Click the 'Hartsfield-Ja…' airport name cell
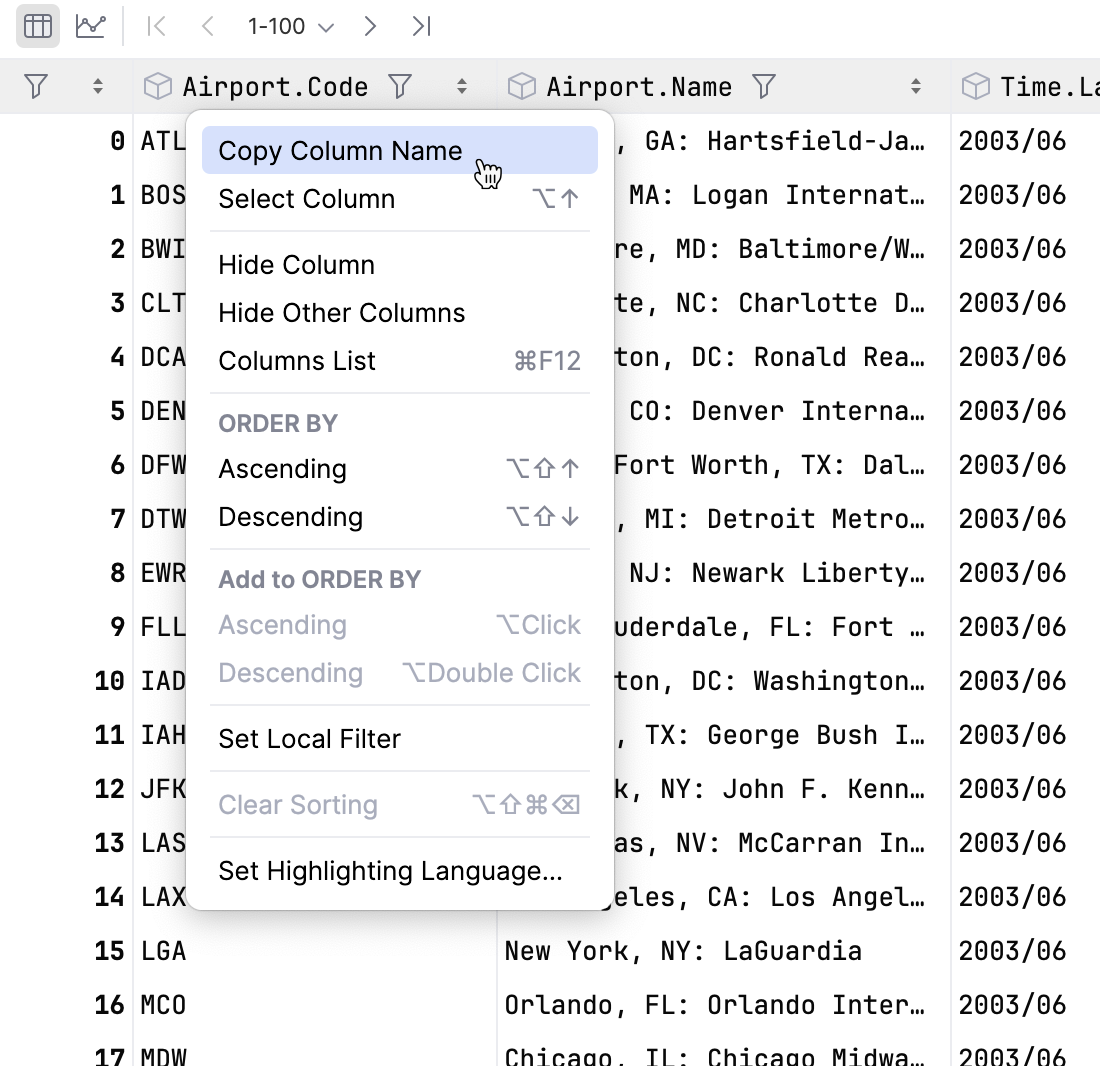The image size is (1100, 1066). pyautogui.click(x=782, y=141)
